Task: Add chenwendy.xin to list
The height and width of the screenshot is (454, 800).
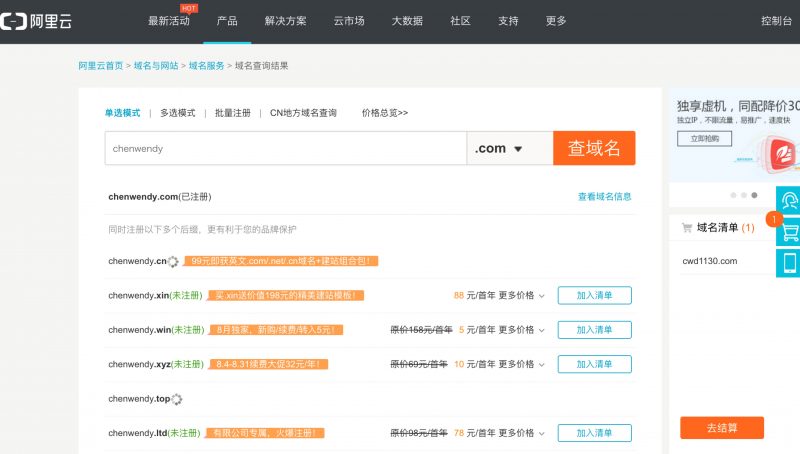Action: [594, 295]
